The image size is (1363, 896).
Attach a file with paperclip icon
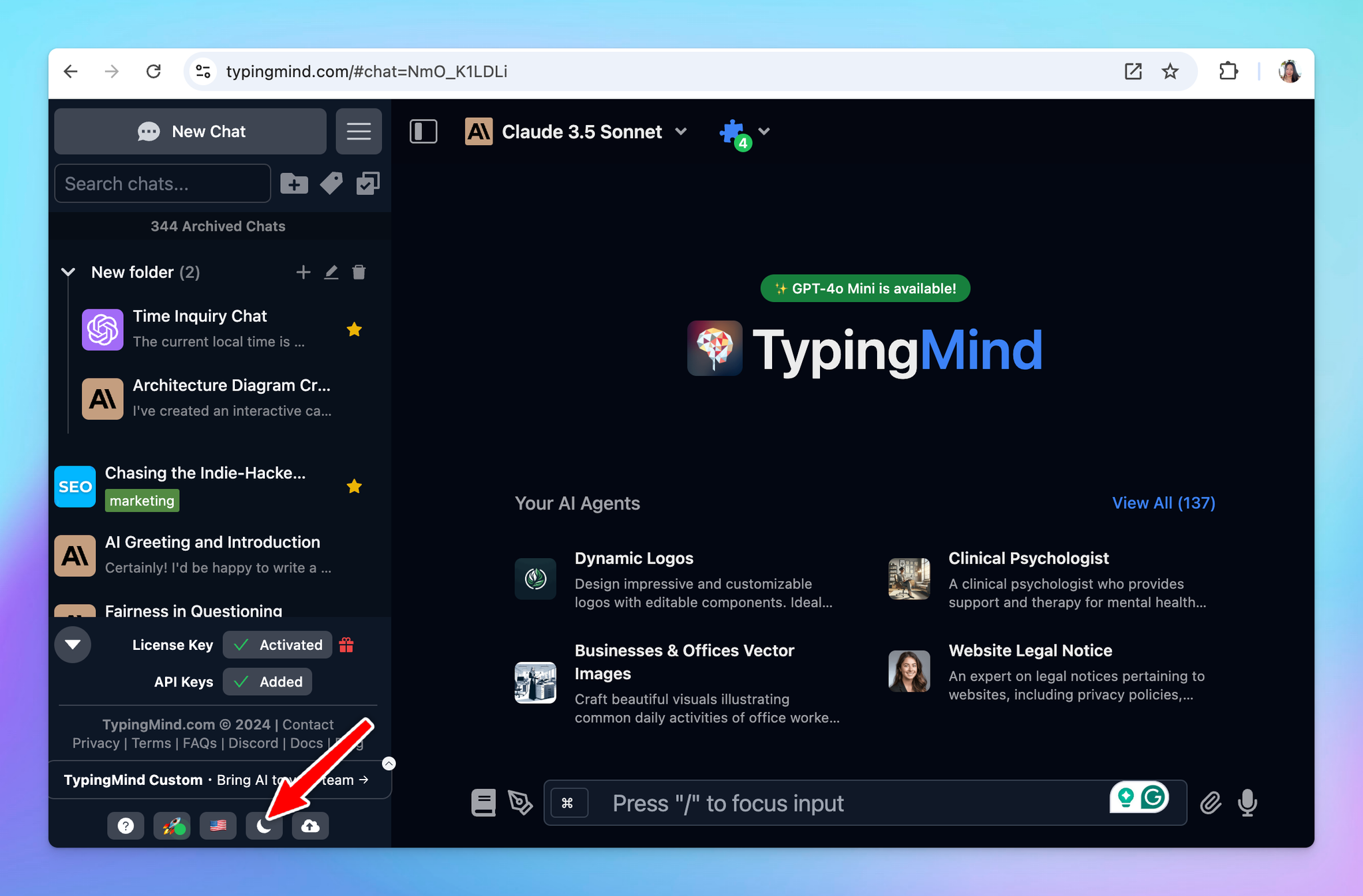click(1211, 803)
